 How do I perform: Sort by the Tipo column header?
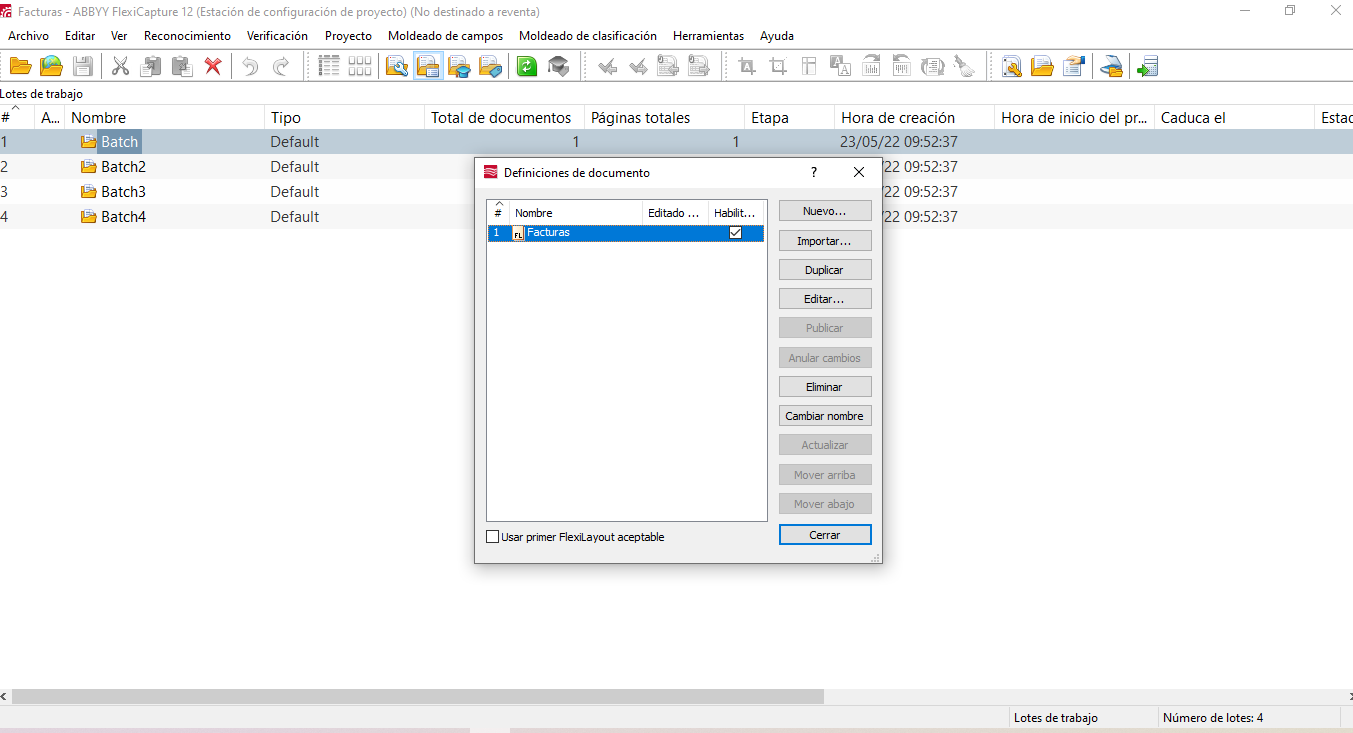344,118
